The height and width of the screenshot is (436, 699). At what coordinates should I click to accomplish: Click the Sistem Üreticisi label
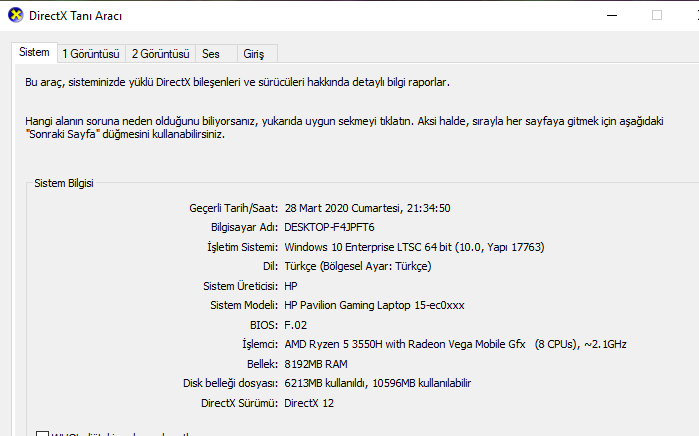point(240,286)
